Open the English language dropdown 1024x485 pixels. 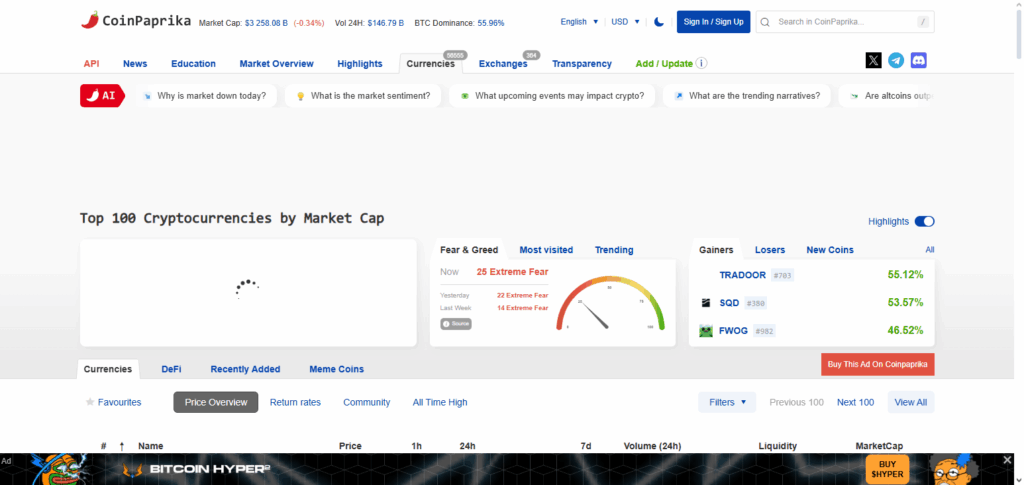pos(580,22)
